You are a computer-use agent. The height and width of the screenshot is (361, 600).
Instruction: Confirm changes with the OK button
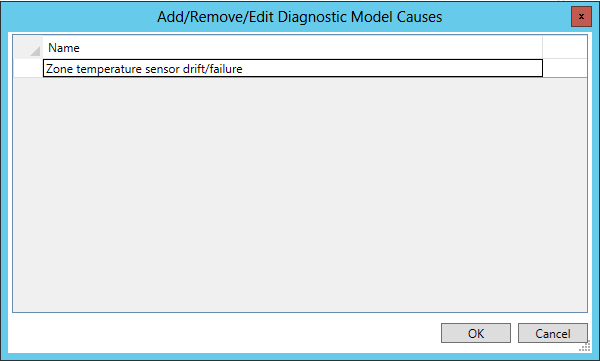pos(476,333)
